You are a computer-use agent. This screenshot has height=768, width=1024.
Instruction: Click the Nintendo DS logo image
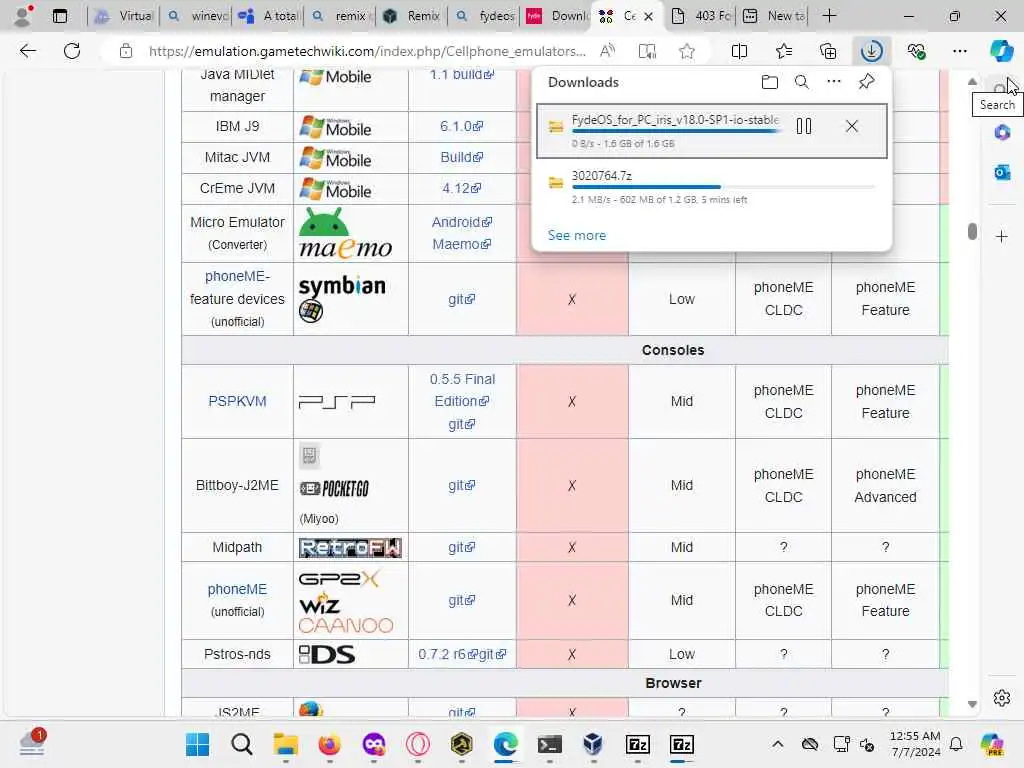pos(327,654)
